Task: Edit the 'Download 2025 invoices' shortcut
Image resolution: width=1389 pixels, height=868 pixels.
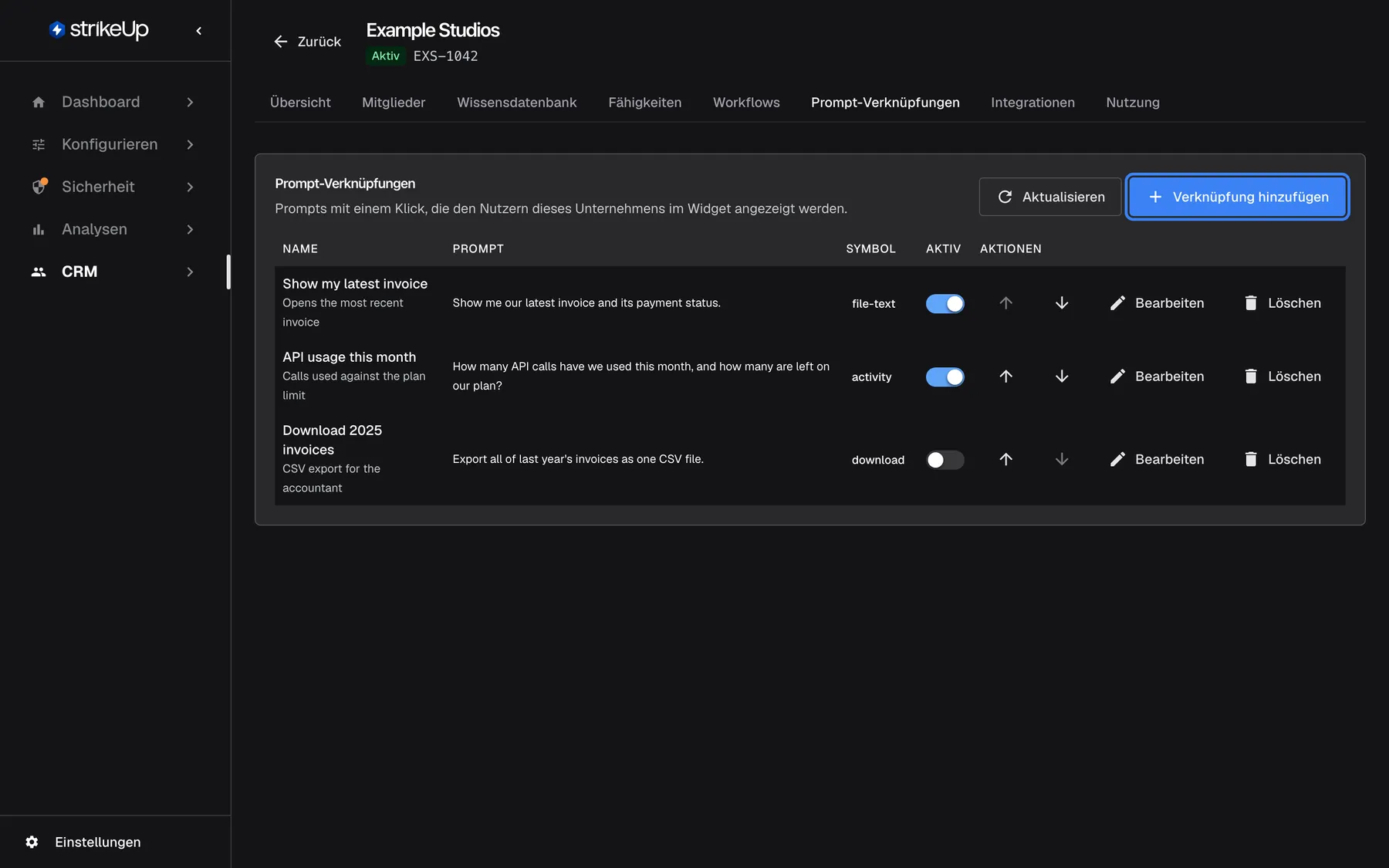Action: (x=1157, y=459)
